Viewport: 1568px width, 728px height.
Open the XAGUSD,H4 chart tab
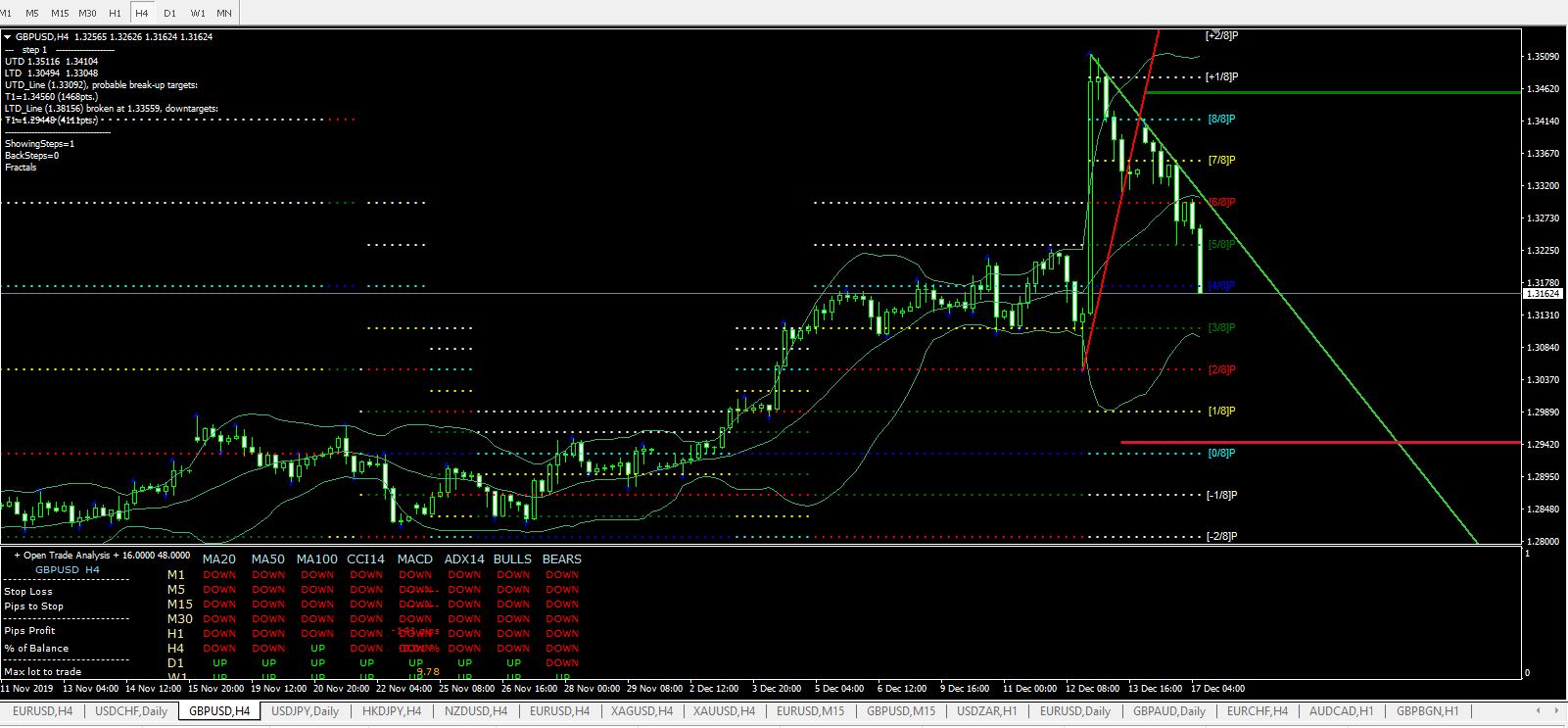click(x=641, y=711)
